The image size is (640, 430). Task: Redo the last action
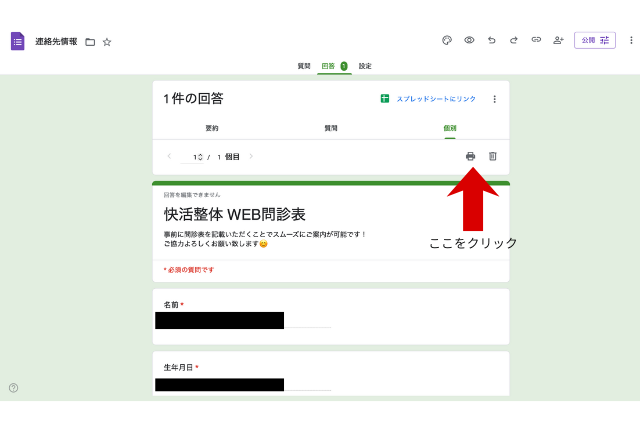pyautogui.click(x=513, y=40)
